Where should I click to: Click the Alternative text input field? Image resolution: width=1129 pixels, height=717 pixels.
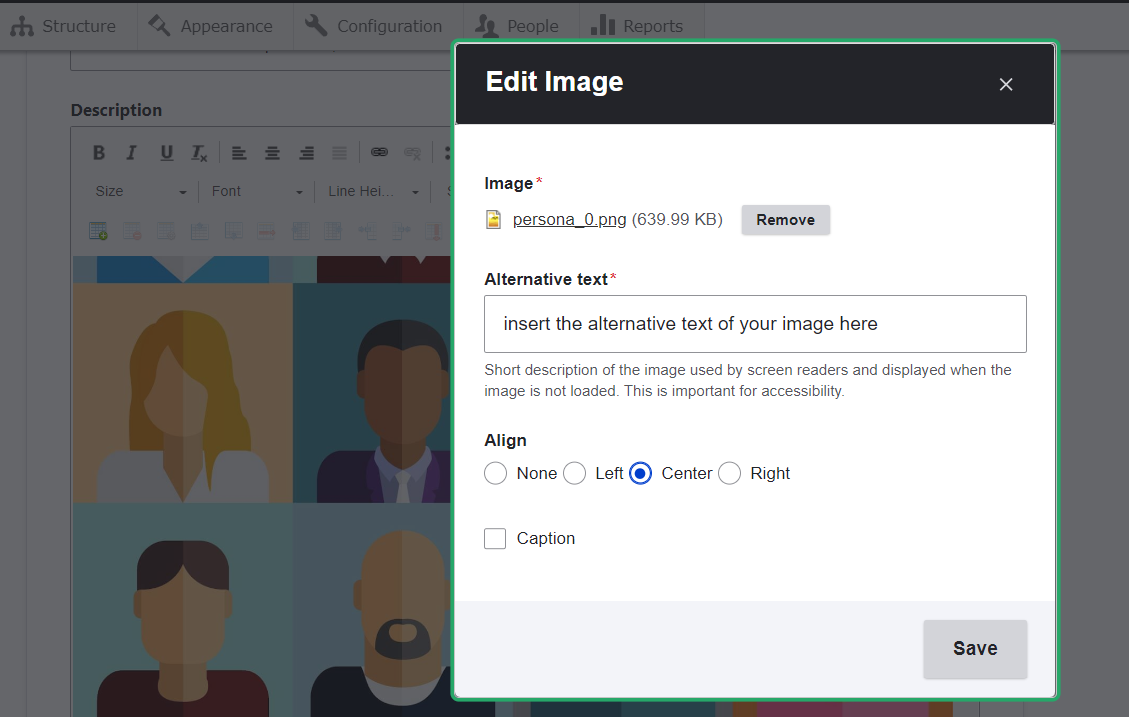(x=755, y=324)
